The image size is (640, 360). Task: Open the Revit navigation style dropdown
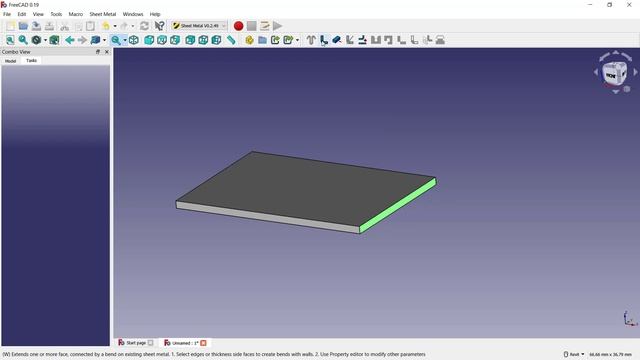coord(574,354)
